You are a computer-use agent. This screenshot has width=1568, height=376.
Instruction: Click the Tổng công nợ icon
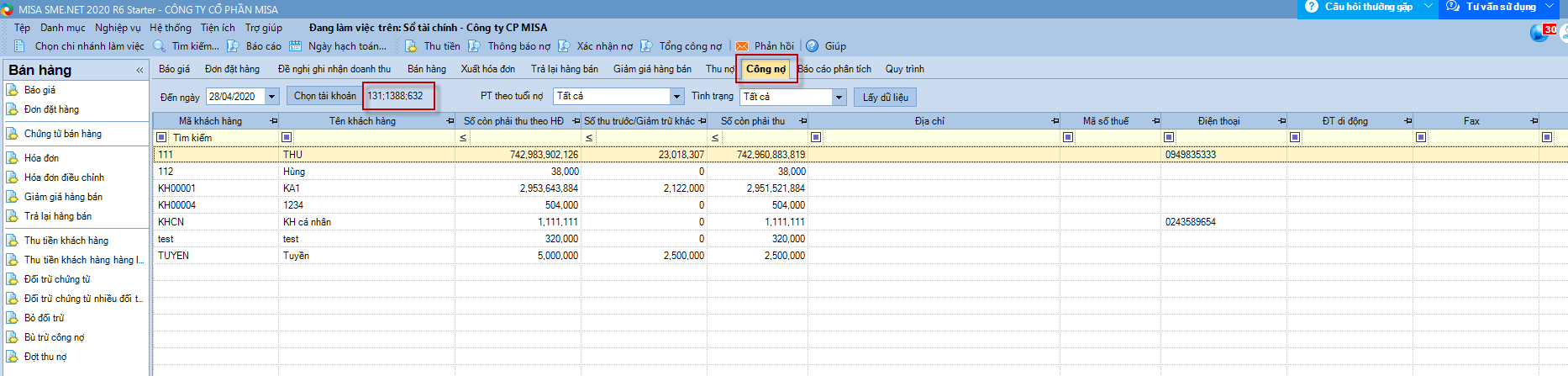click(646, 46)
